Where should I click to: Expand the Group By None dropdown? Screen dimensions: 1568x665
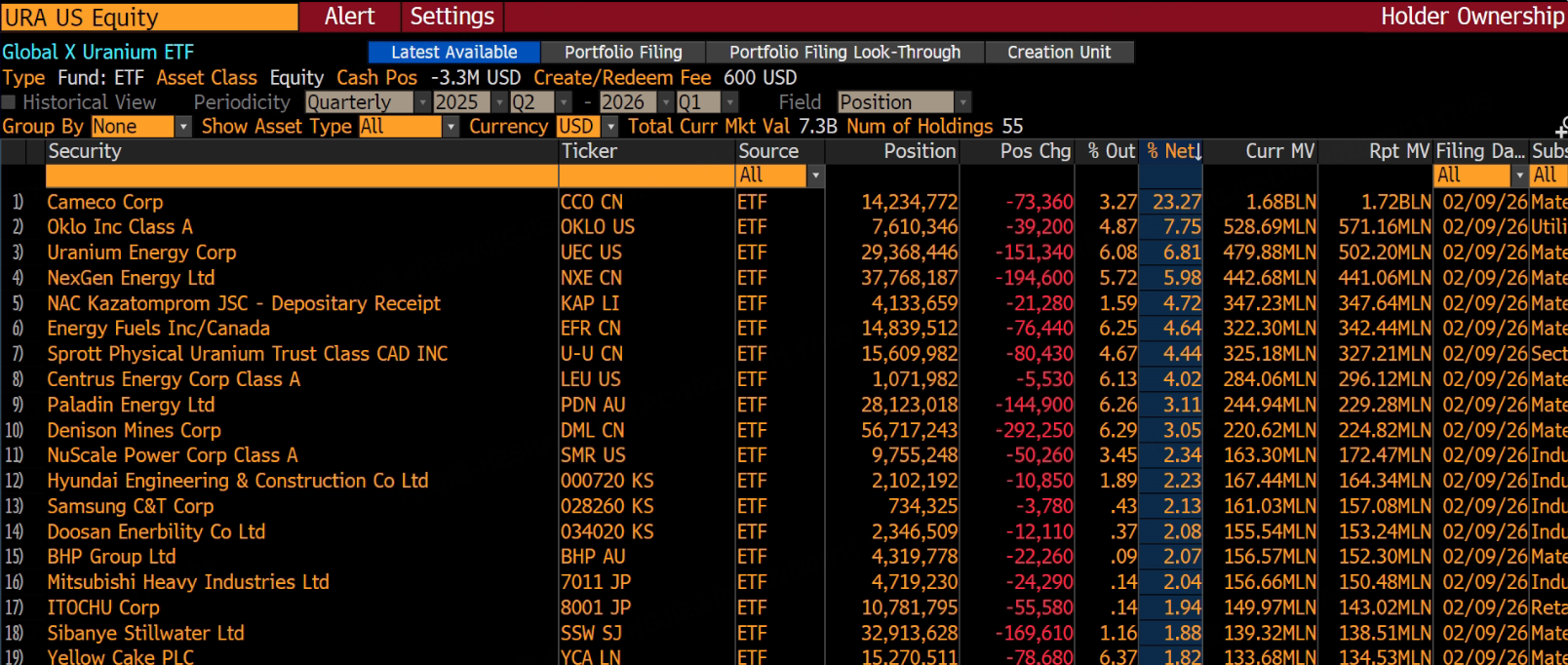click(182, 127)
